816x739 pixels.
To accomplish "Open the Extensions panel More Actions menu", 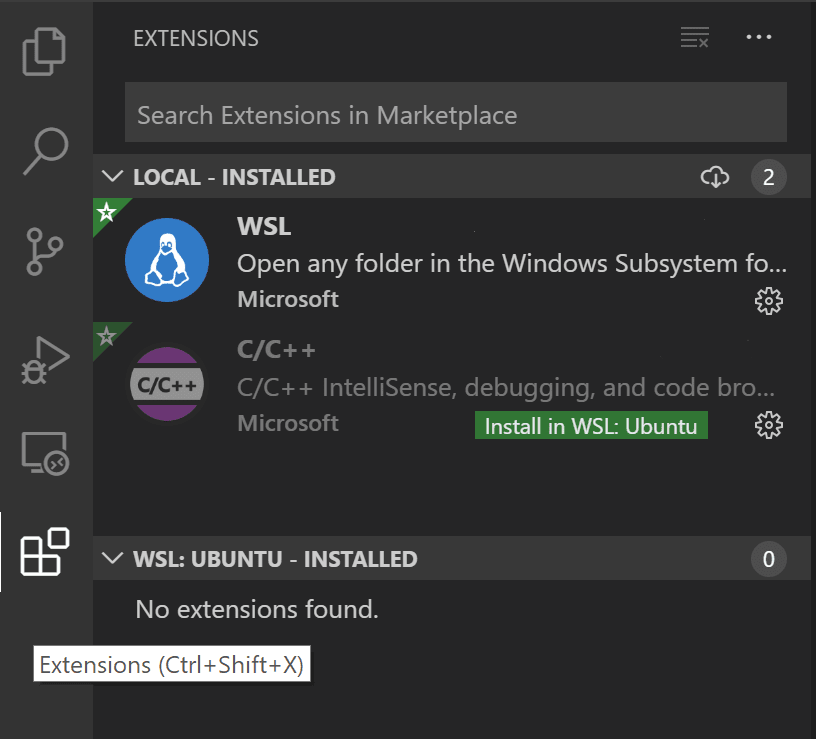I will [759, 37].
